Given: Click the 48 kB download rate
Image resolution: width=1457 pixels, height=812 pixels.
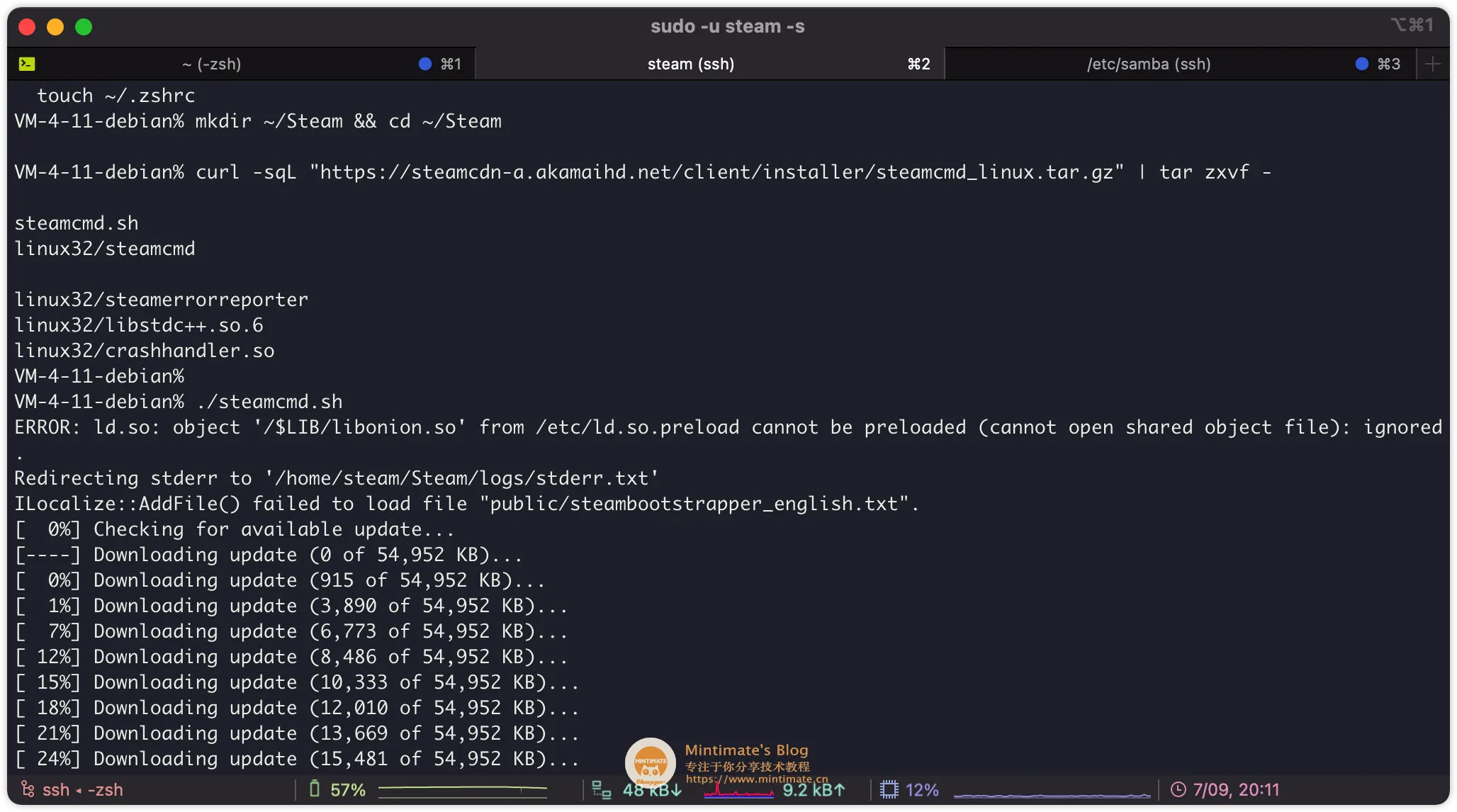Looking at the screenshot, I should tap(652, 790).
